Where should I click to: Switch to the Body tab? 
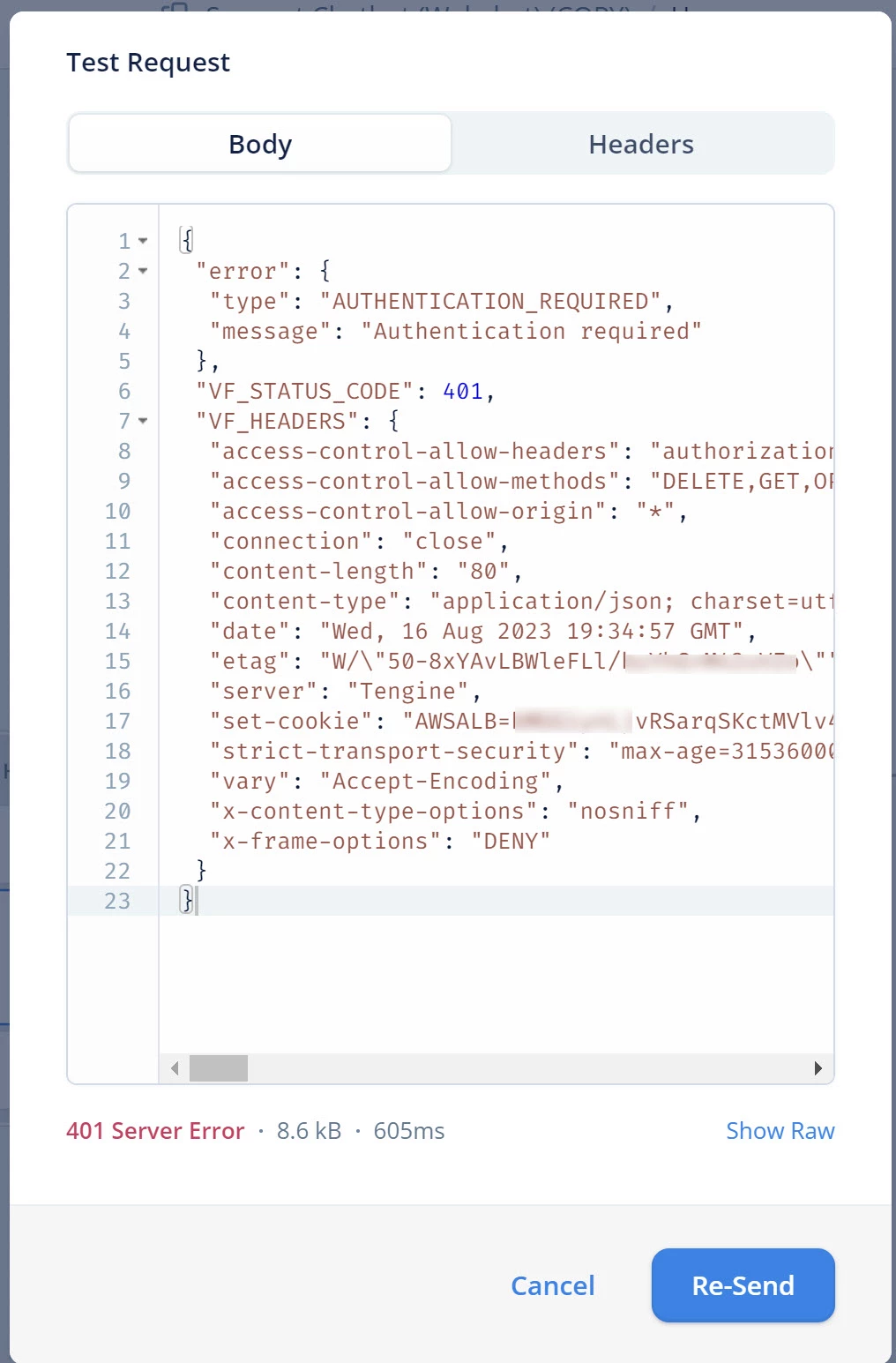[260, 144]
